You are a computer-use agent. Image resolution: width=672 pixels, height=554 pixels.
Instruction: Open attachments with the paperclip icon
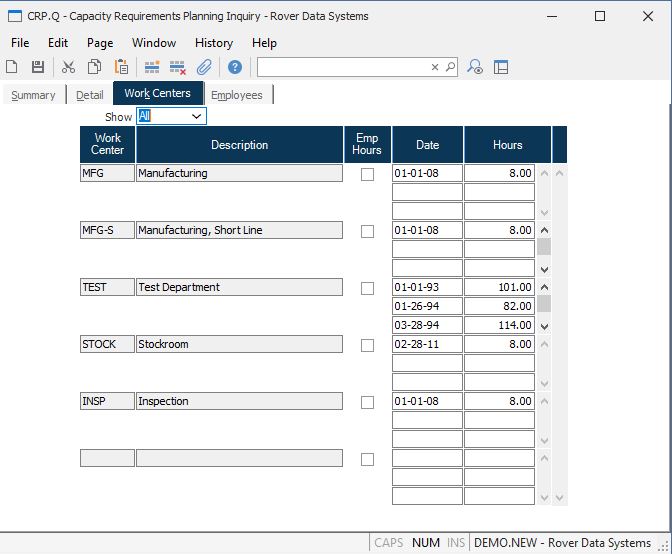(x=204, y=67)
